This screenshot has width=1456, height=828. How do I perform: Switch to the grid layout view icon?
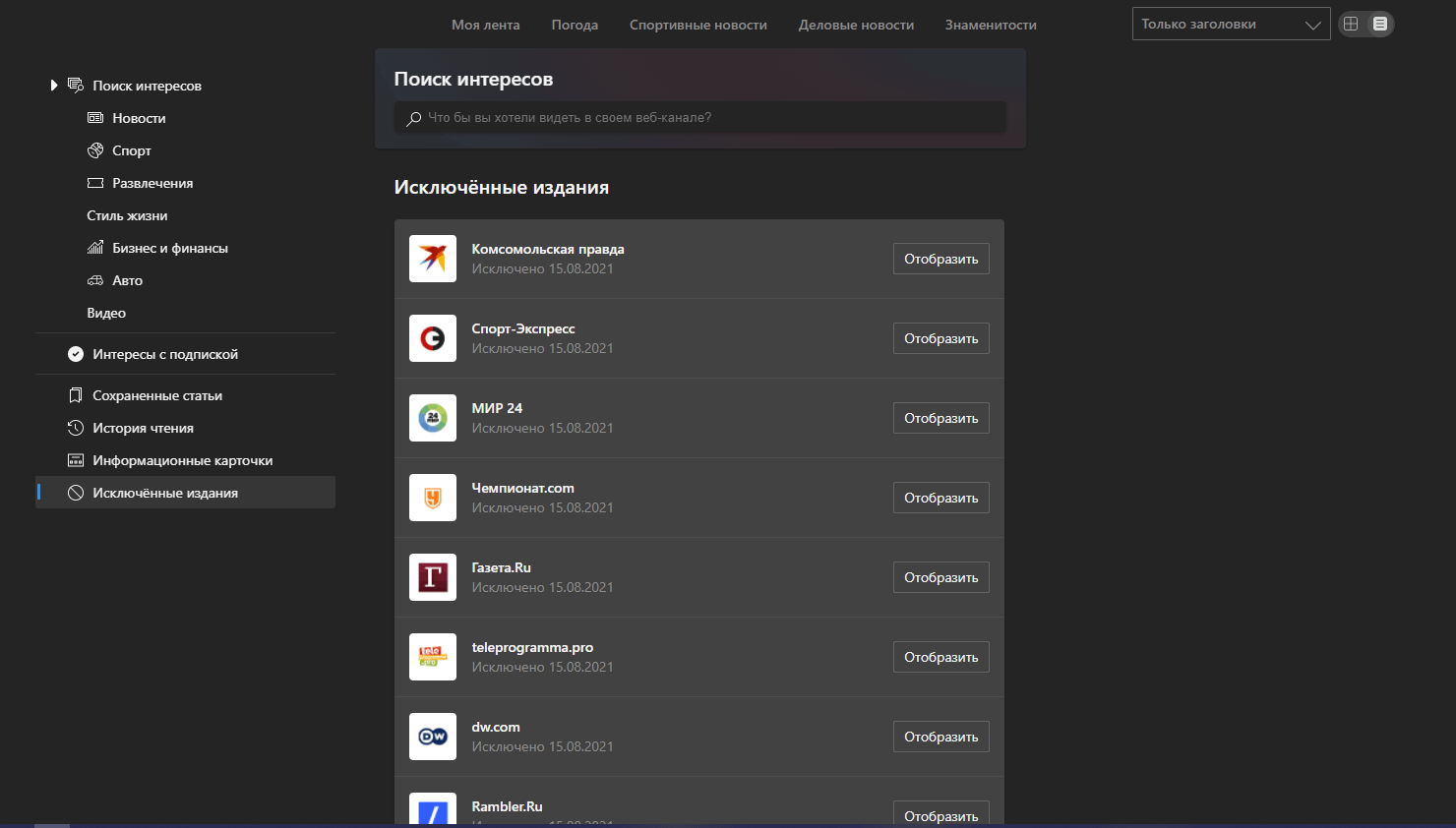pos(1351,24)
